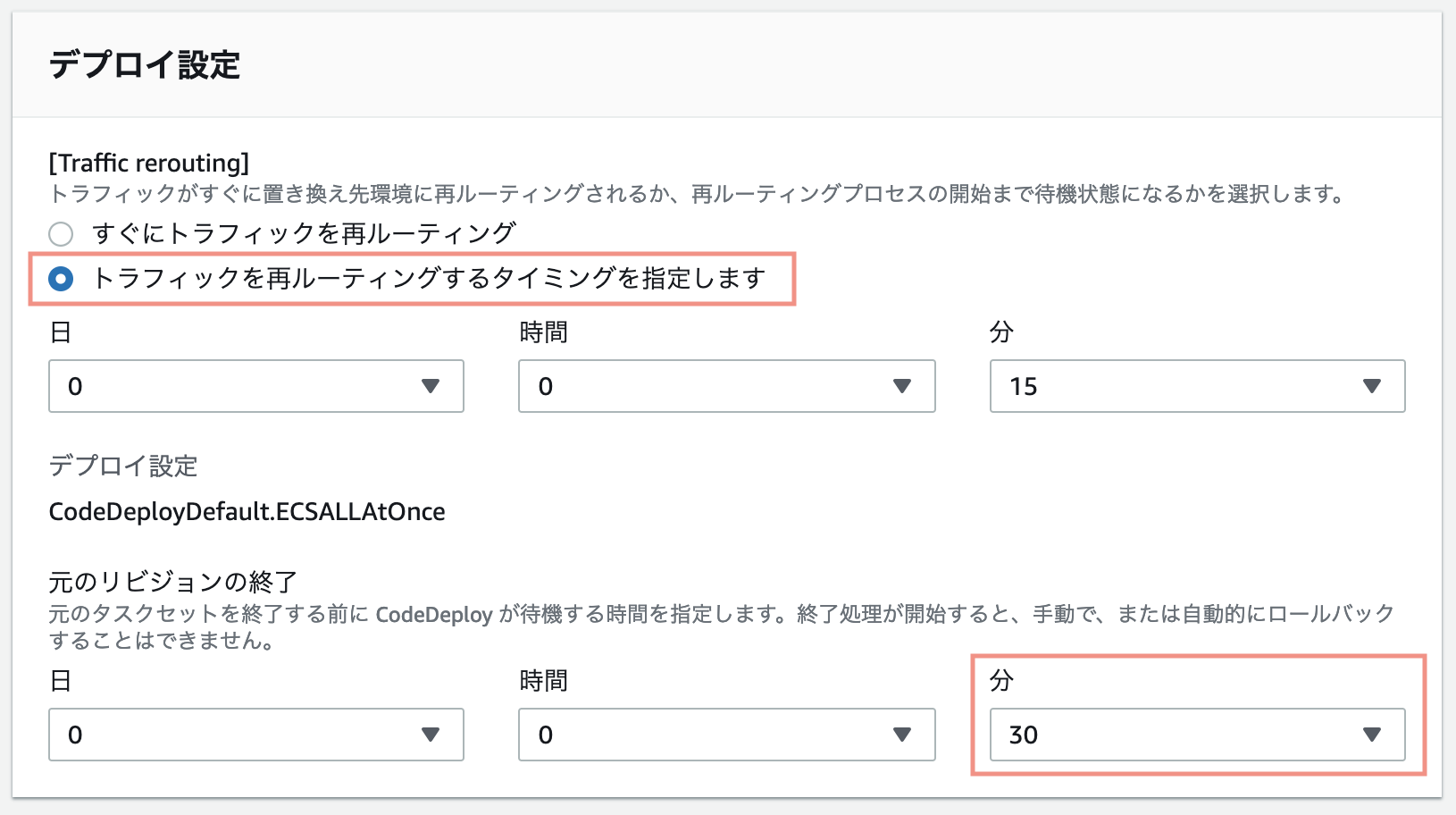Screen dimensions: 1456x815
Task: Click the CodeDeployDefault.ECSALLAtOnce configuration name
Action: pos(247,512)
